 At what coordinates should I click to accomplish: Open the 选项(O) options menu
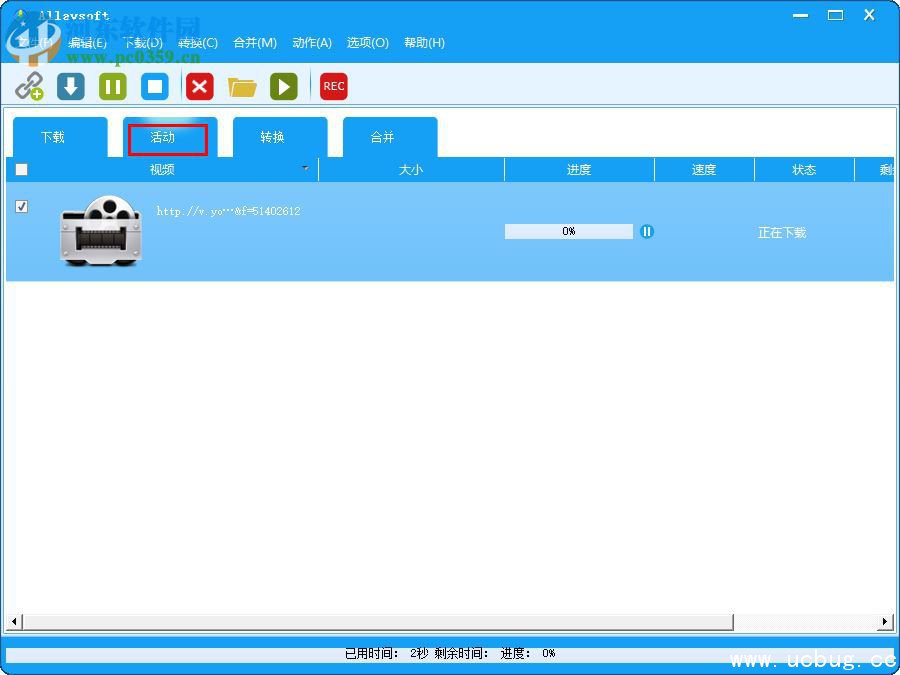(x=367, y=43)
